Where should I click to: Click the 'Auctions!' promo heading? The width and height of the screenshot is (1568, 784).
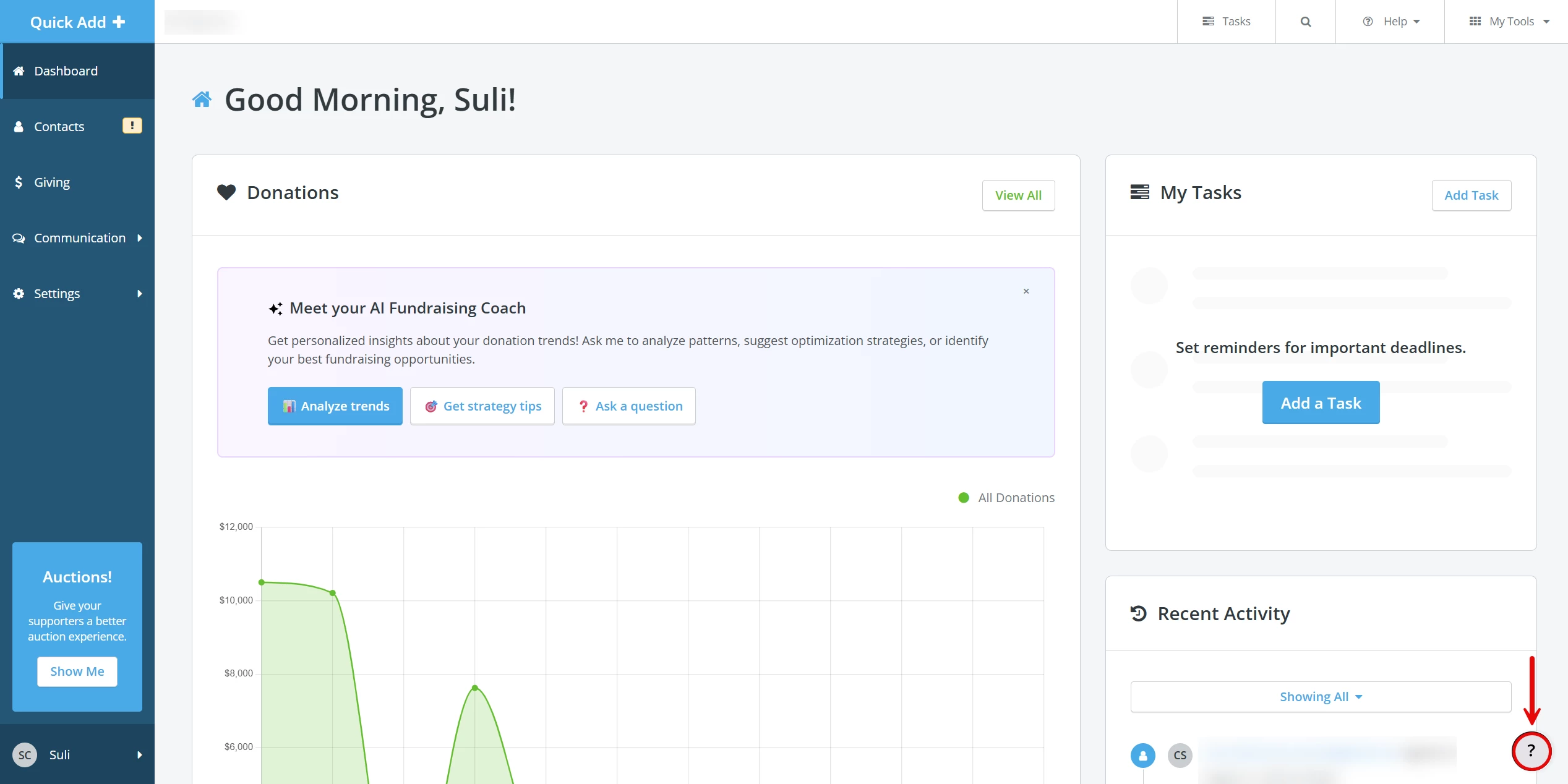77,577
